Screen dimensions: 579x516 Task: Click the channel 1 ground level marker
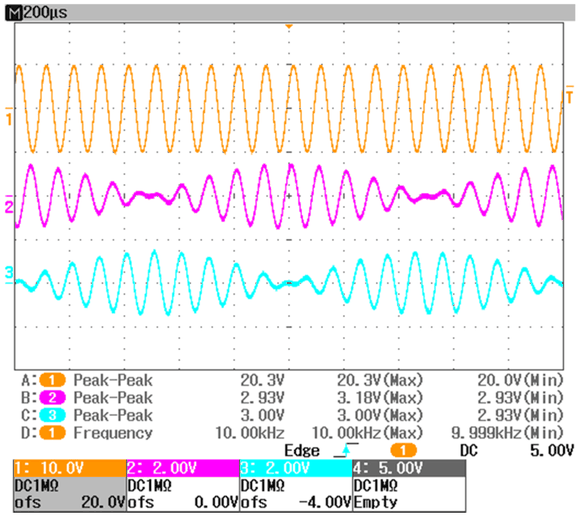coord(8,116)
